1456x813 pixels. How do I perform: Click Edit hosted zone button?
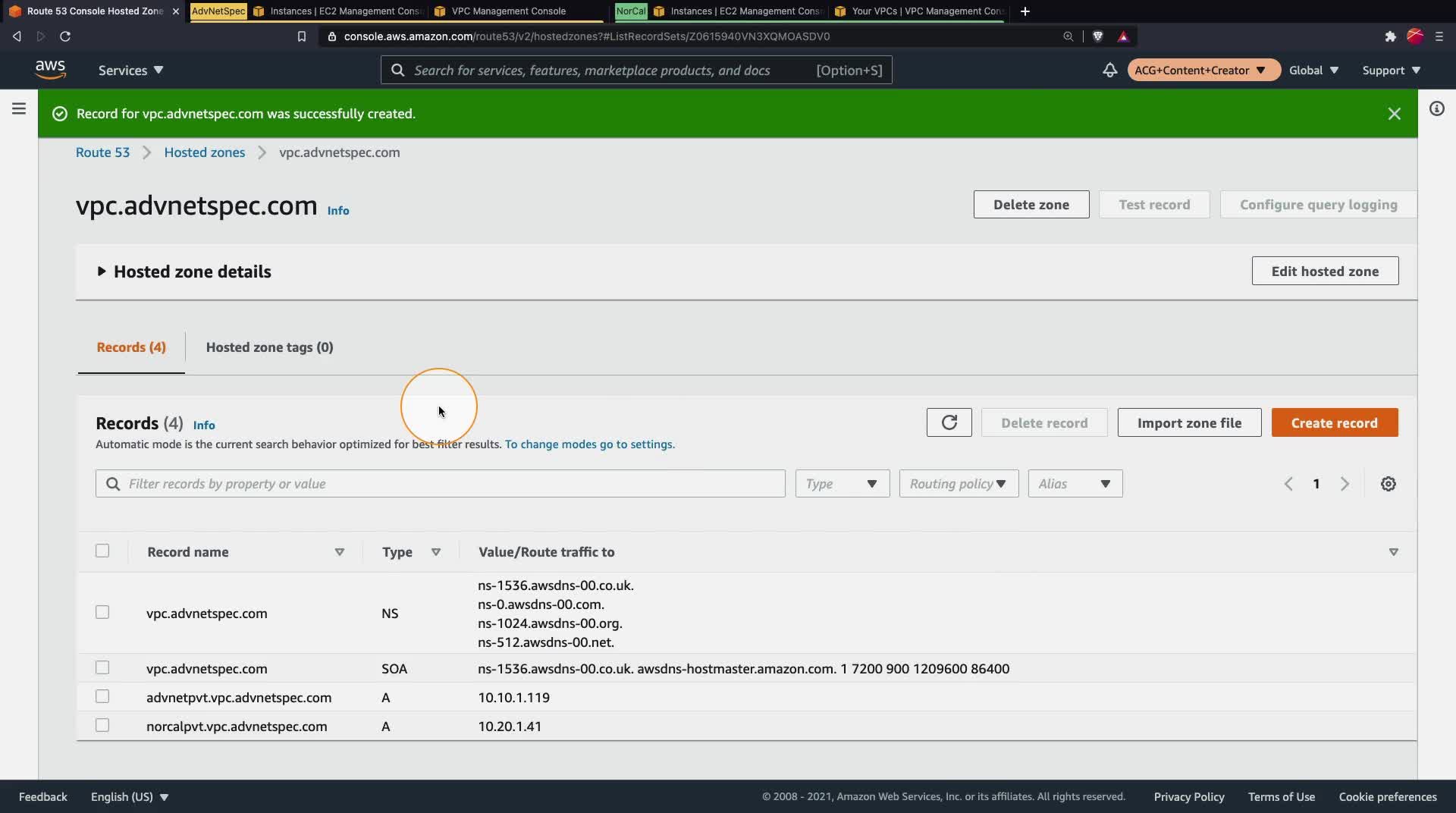[x=1325, y=271]
